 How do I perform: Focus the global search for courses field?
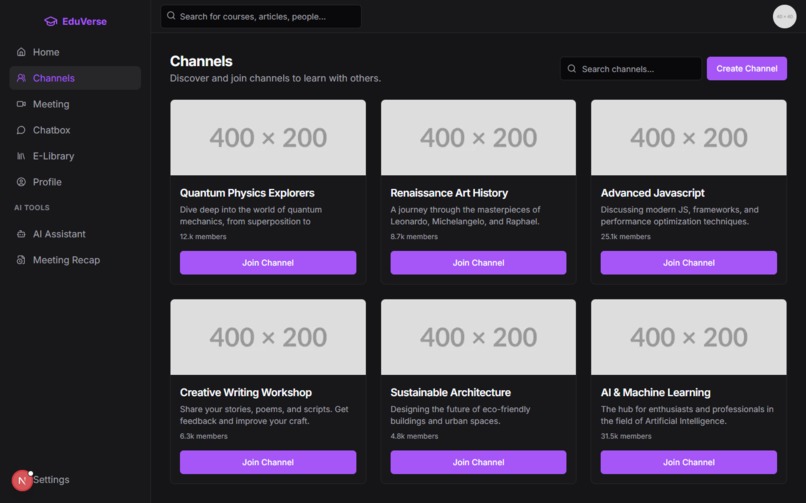coord(261,16)
